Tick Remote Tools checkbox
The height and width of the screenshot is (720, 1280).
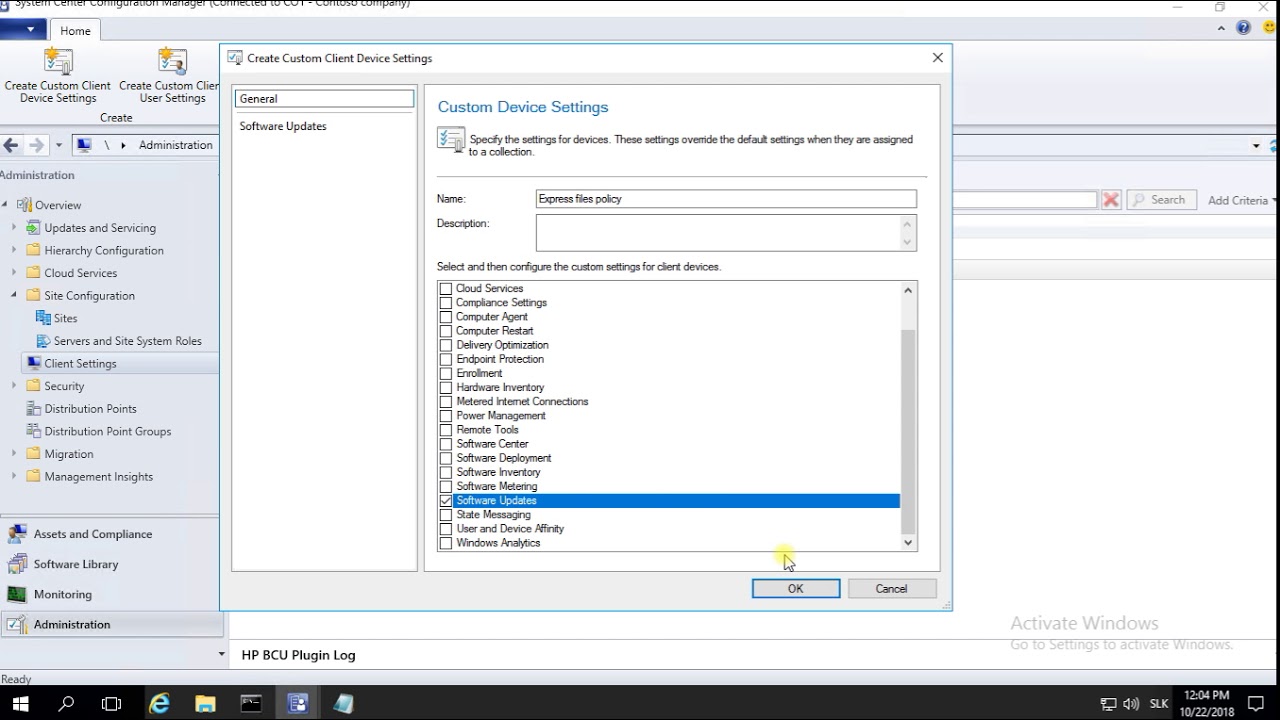446,430
